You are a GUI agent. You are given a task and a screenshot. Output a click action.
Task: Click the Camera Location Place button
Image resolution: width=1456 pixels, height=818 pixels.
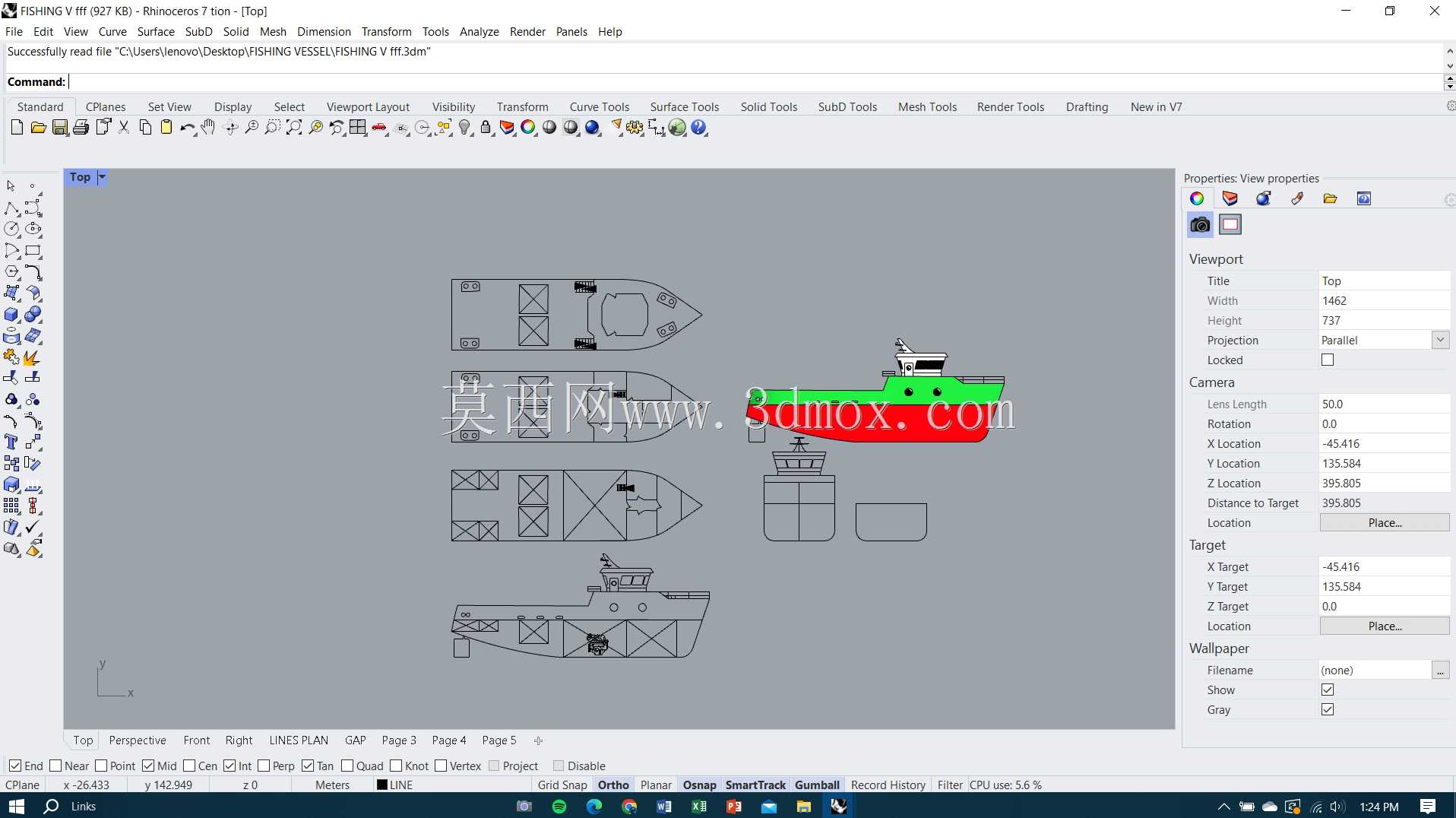1385,523
